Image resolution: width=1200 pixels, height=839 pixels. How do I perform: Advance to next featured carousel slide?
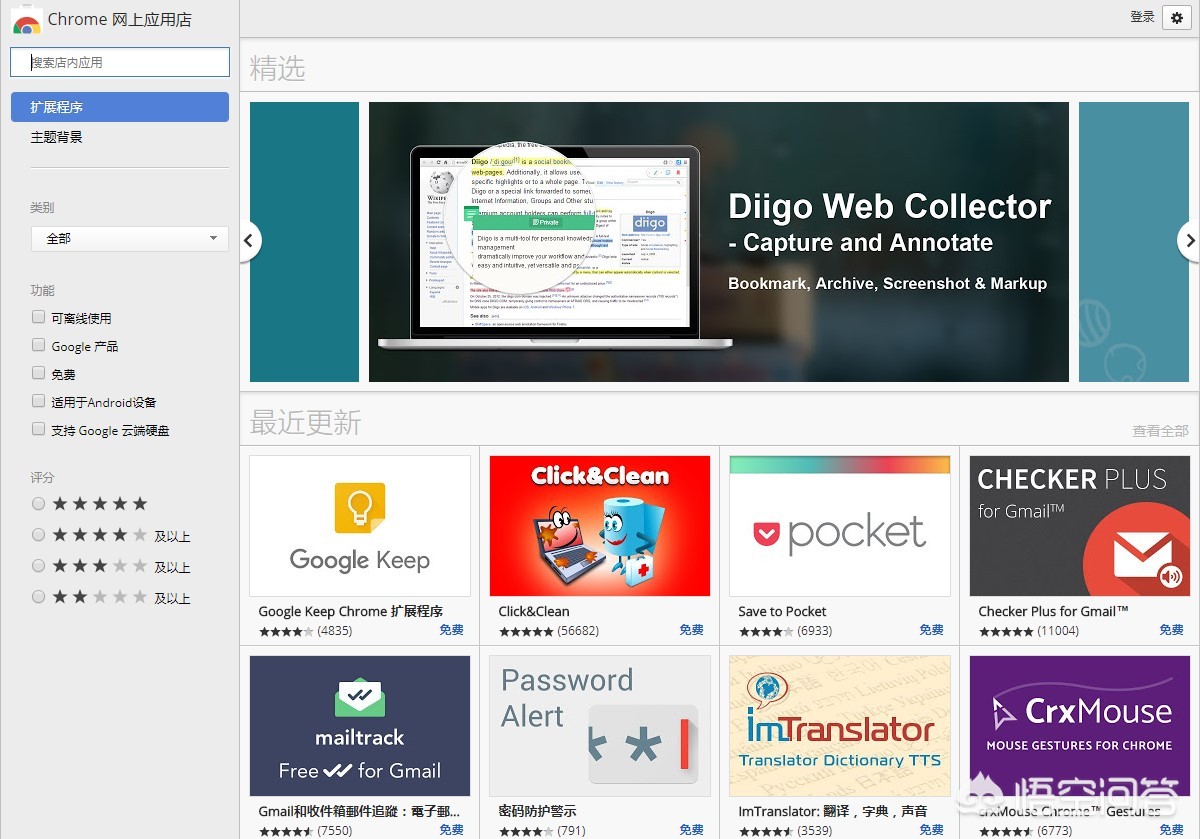(1188, 241)
